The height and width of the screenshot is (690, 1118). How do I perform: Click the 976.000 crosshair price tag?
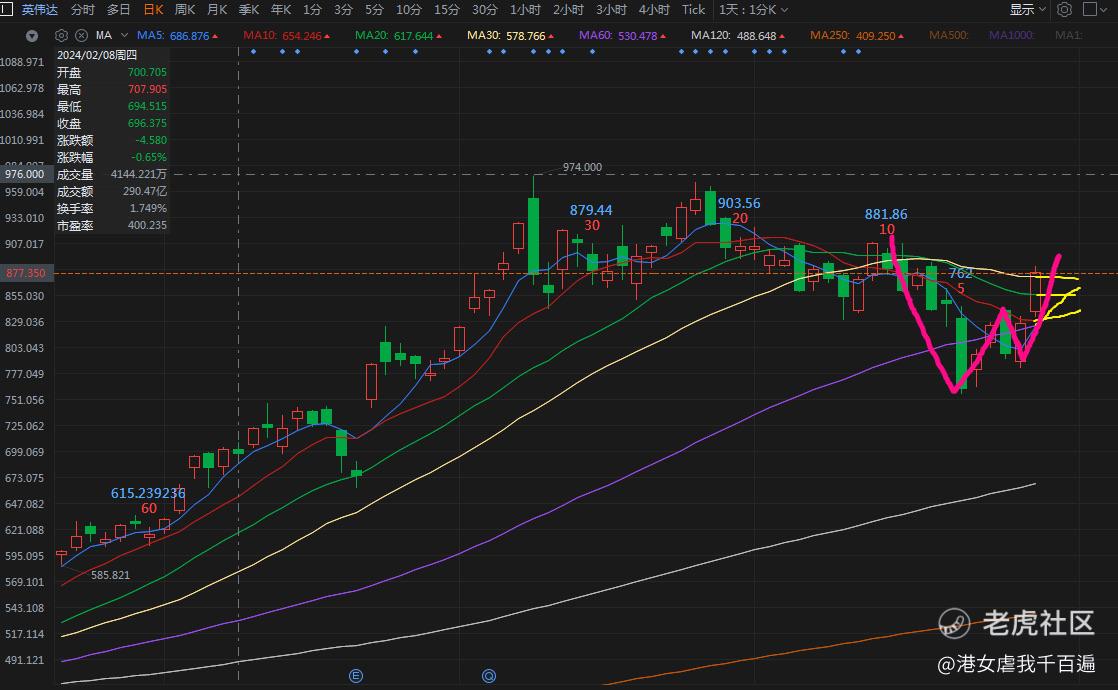(x=25, y=174)
